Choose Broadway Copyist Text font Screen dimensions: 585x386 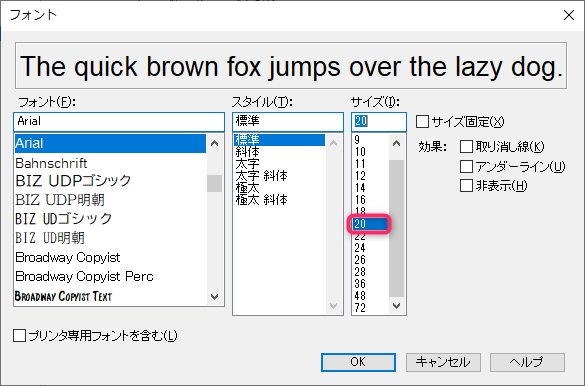[x=110, y=296]
